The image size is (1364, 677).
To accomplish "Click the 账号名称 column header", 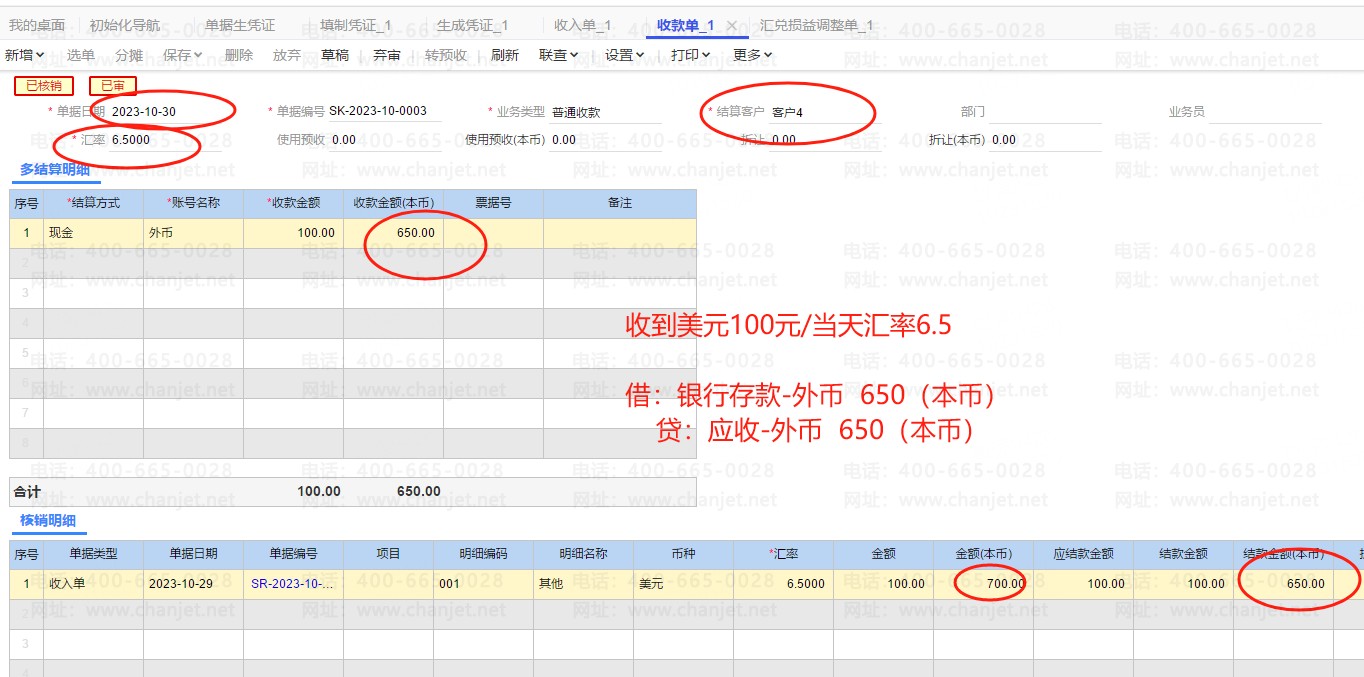I will click(193, 203).
